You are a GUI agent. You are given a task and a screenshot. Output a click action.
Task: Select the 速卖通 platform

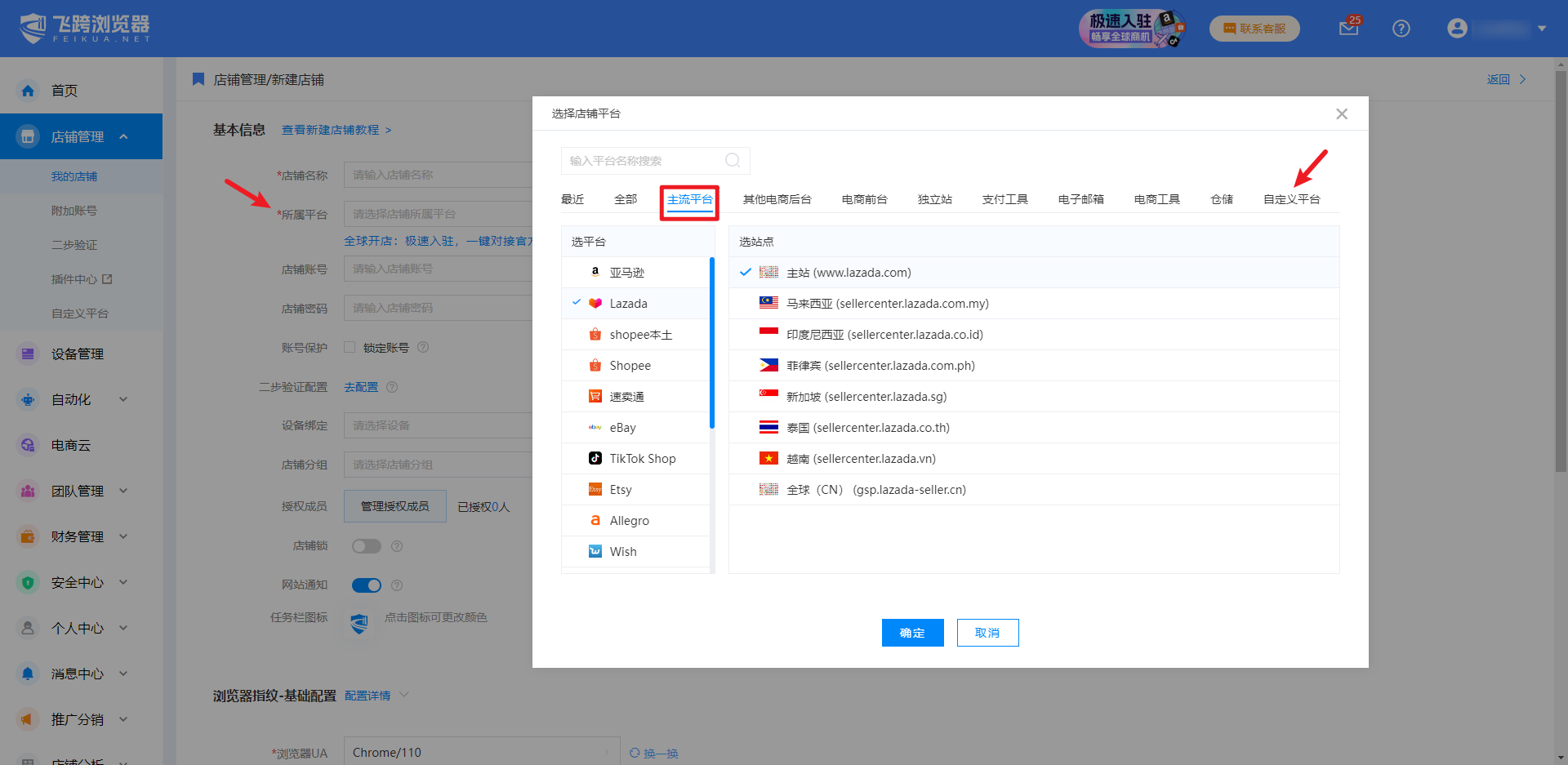tap(635, 397)
